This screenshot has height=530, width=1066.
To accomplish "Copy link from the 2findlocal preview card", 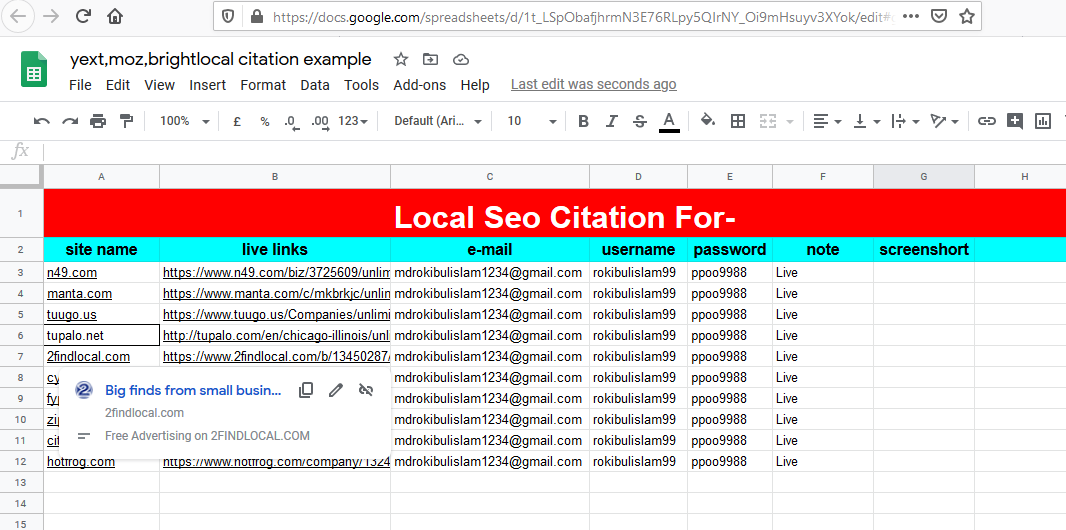I will point(307,390).
